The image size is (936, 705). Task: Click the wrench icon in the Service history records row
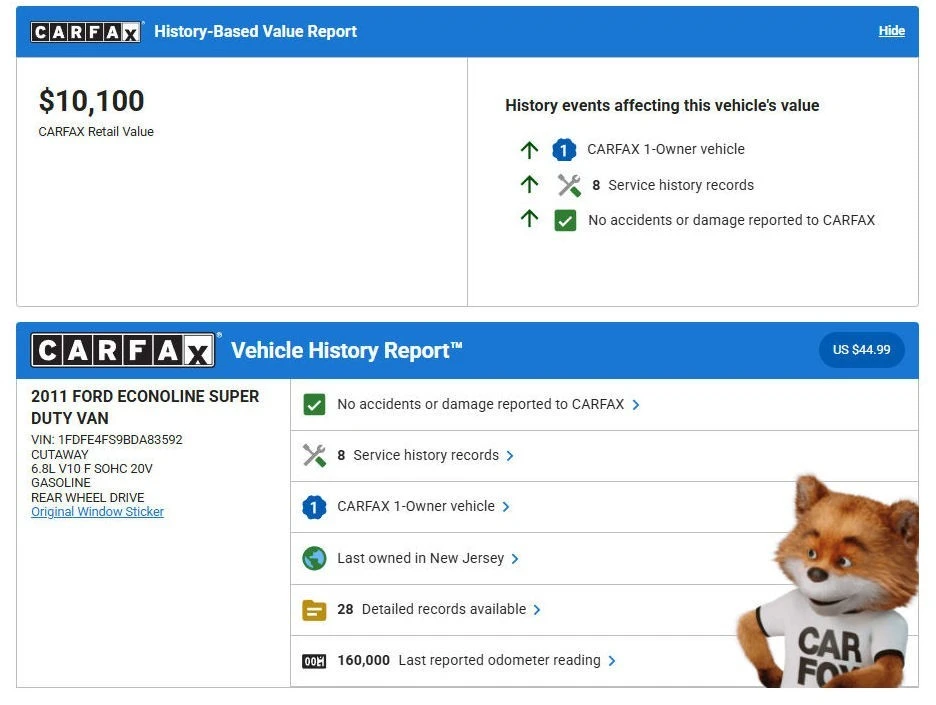314,455
